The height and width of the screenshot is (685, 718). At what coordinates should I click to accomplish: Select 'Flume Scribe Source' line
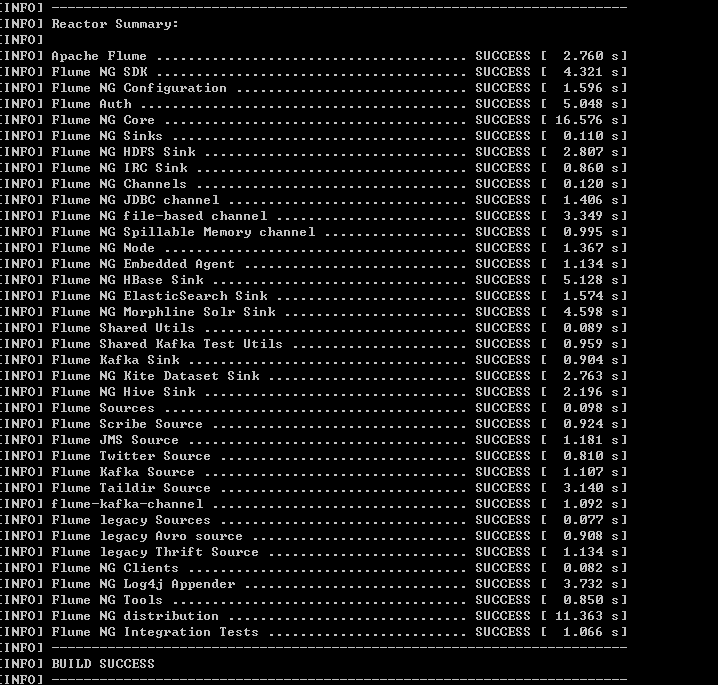314,424
